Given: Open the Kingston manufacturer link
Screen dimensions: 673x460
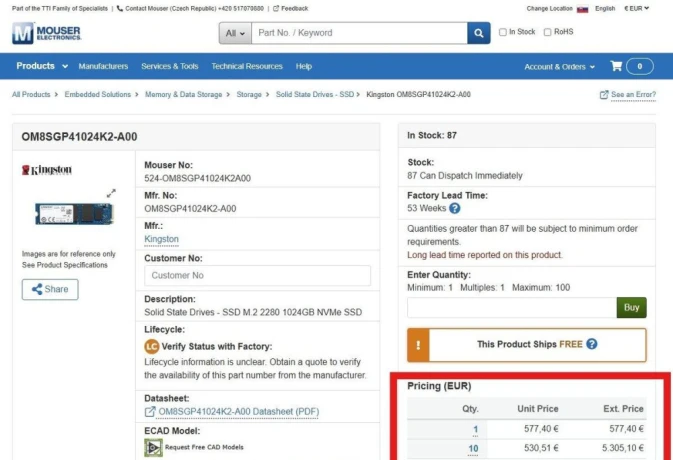Looking at the screenshot, I should pos(161,239).
